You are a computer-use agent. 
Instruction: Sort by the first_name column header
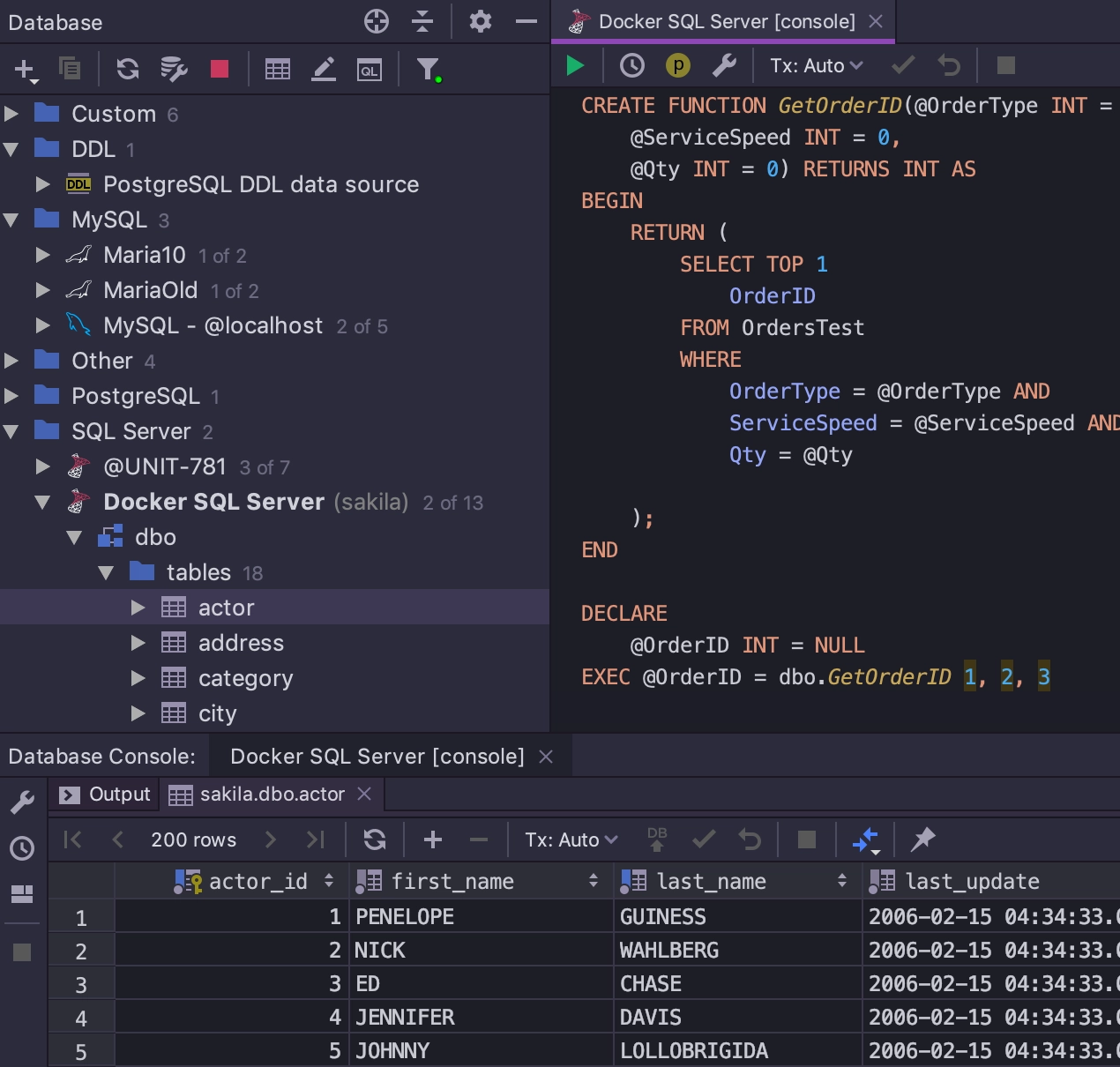482,881
